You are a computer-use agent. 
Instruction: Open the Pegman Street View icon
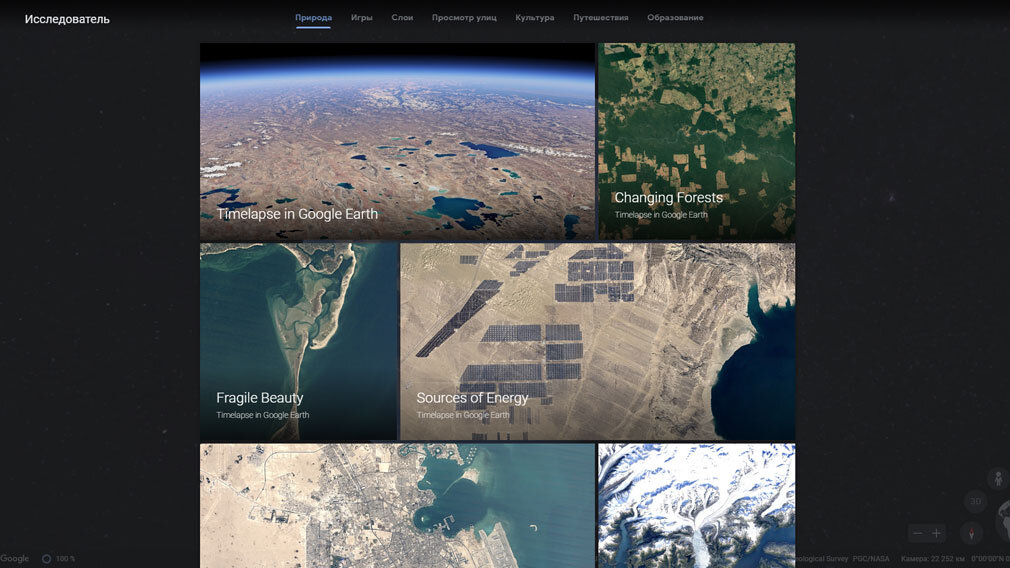998,478
